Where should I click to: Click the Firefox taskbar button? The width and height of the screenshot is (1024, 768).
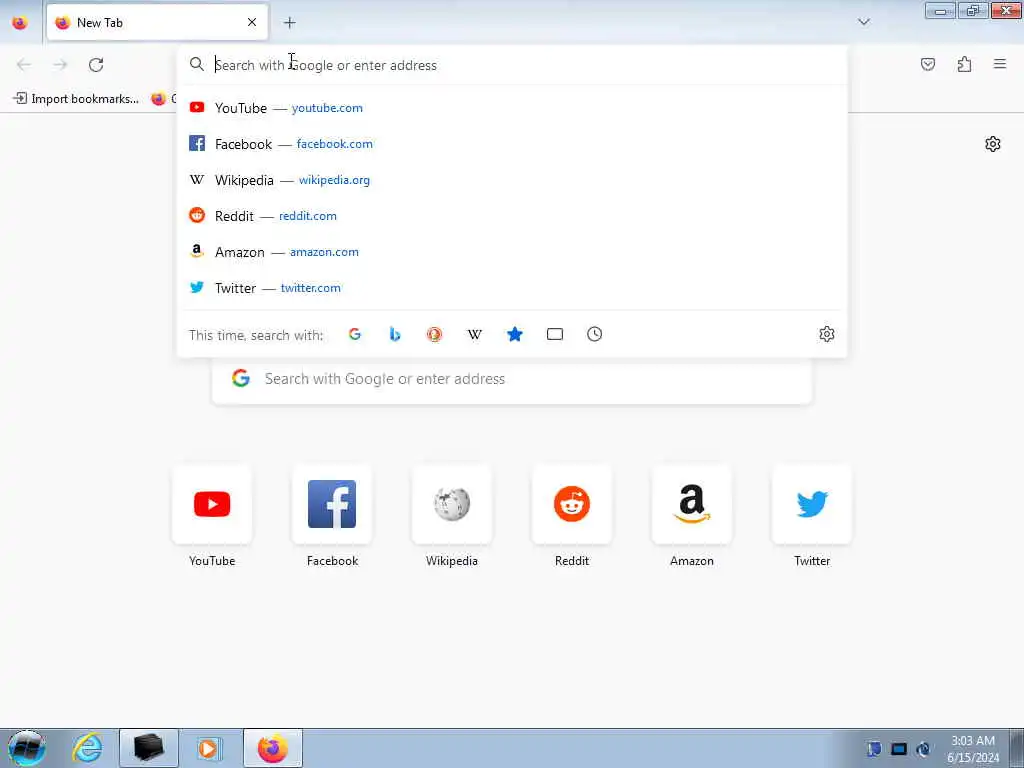(272, 748)
